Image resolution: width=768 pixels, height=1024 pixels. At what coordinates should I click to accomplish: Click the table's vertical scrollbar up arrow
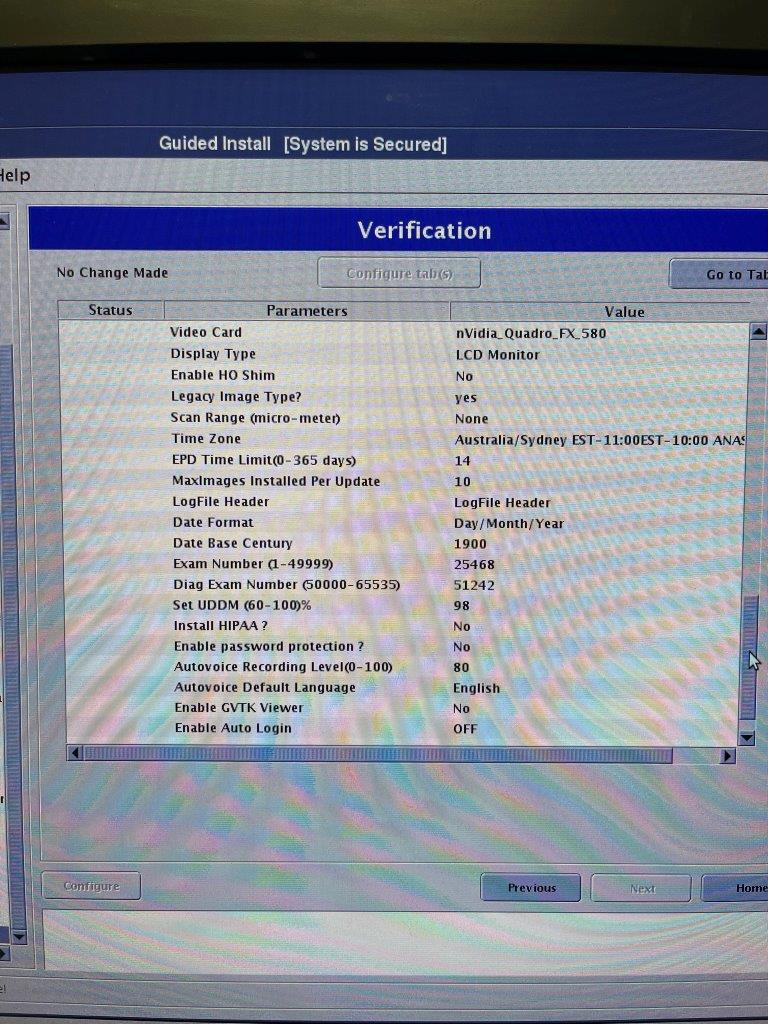(757, 332)
